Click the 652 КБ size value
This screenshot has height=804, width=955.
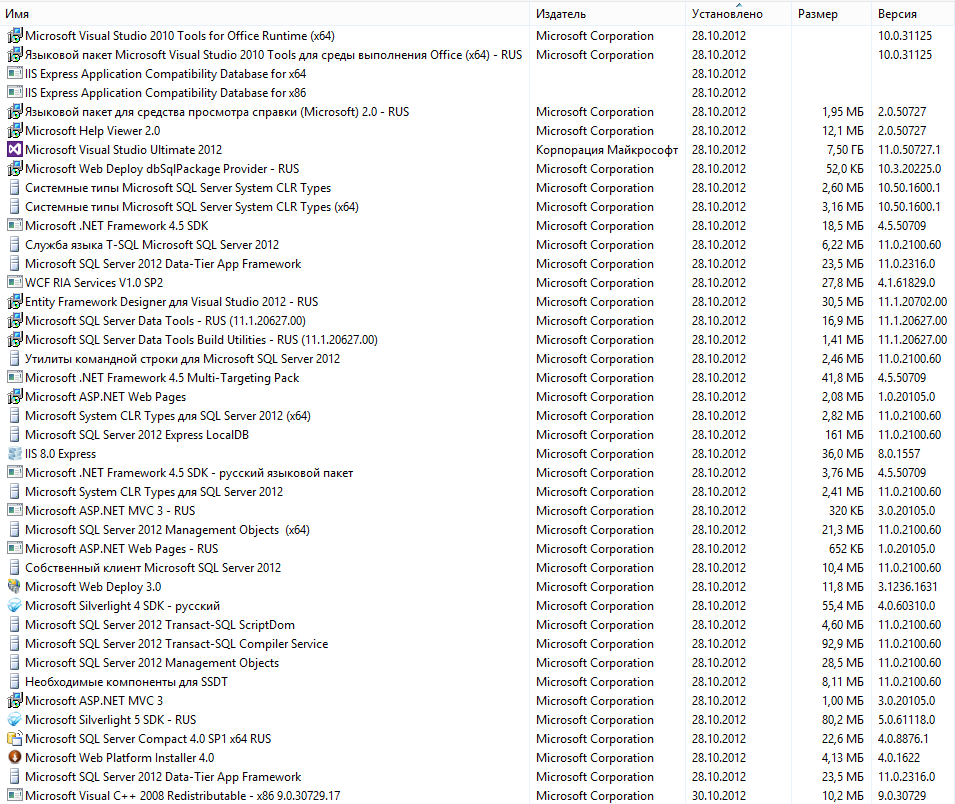coord(846,549)
